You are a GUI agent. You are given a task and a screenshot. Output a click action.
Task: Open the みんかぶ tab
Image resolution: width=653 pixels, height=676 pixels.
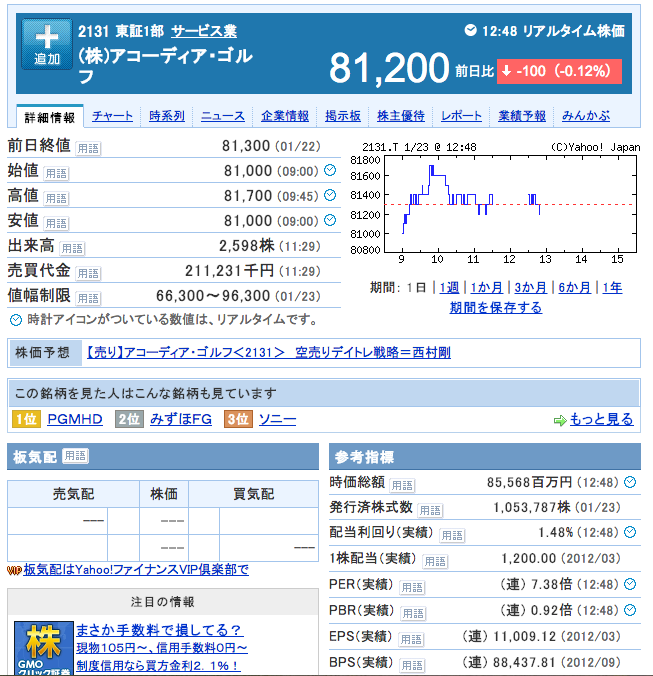586,116
